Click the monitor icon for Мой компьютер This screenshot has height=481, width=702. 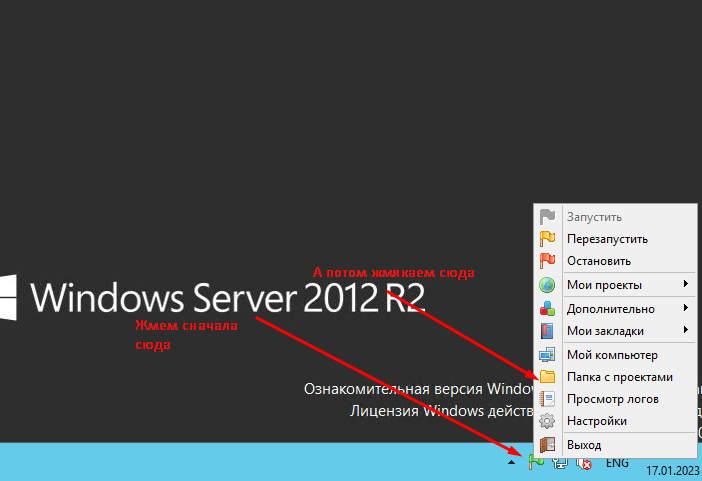pyautogui.click(x=547, y=355)
